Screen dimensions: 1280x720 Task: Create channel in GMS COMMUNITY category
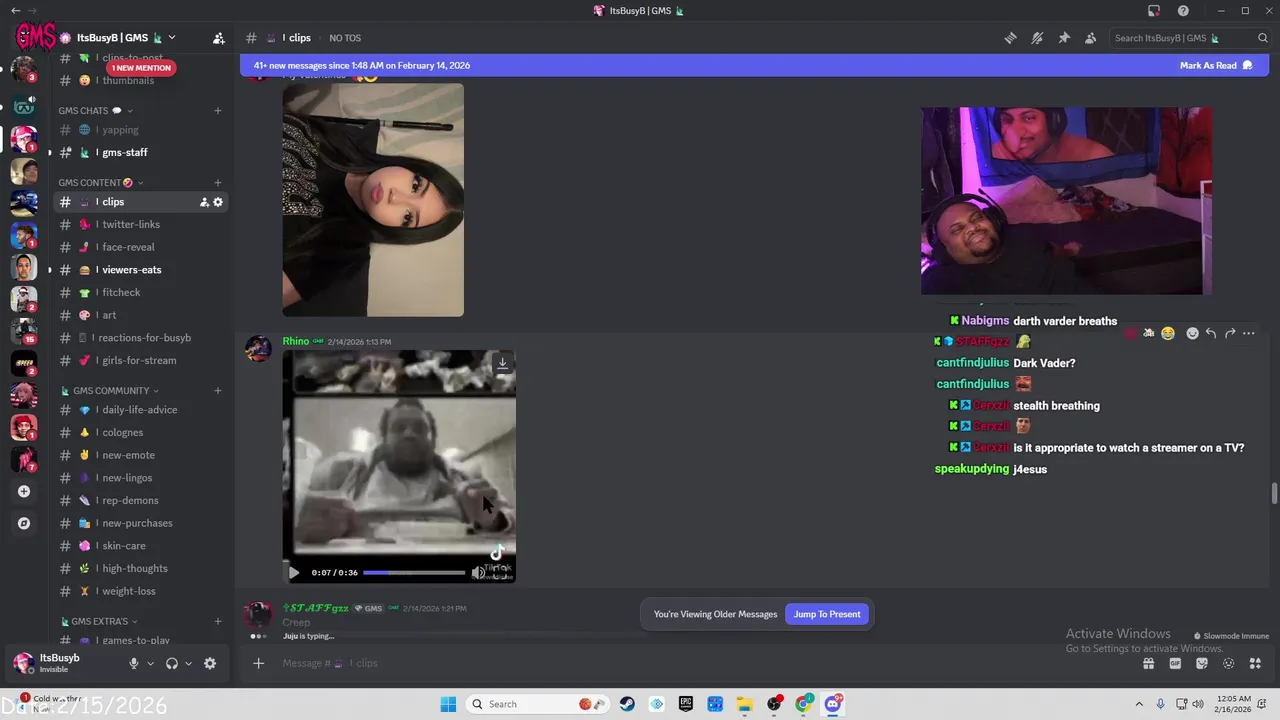(x=218, y=391)
